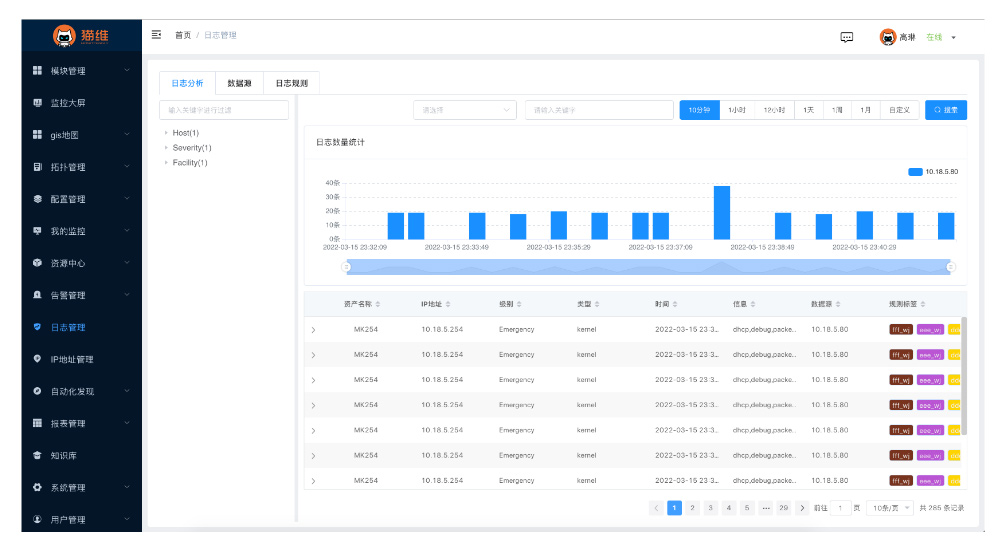The width and height of the screenshot is (1005, 548).
Task: Click the IP地址管理 location icon
Action: pos(37,359)
